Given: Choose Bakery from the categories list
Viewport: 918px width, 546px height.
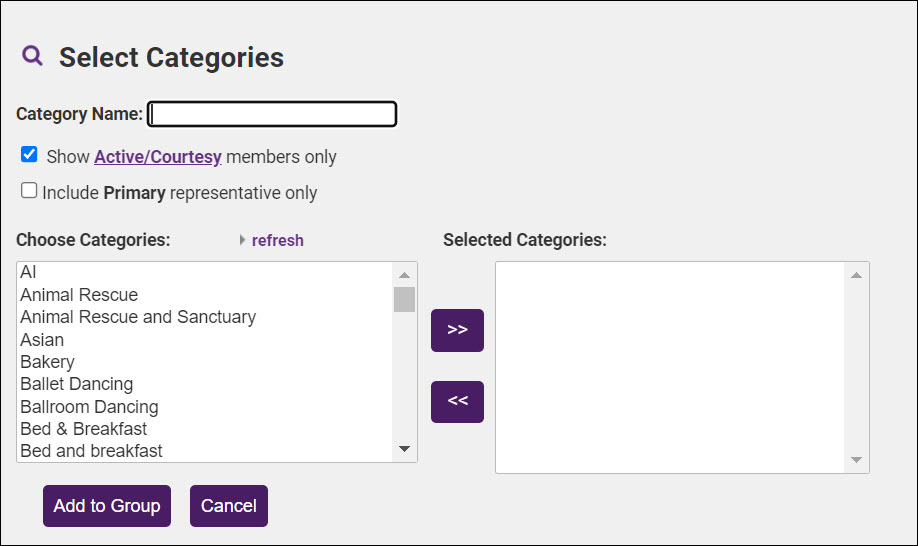Looking at the screenshot, I should tap(47, 362).
